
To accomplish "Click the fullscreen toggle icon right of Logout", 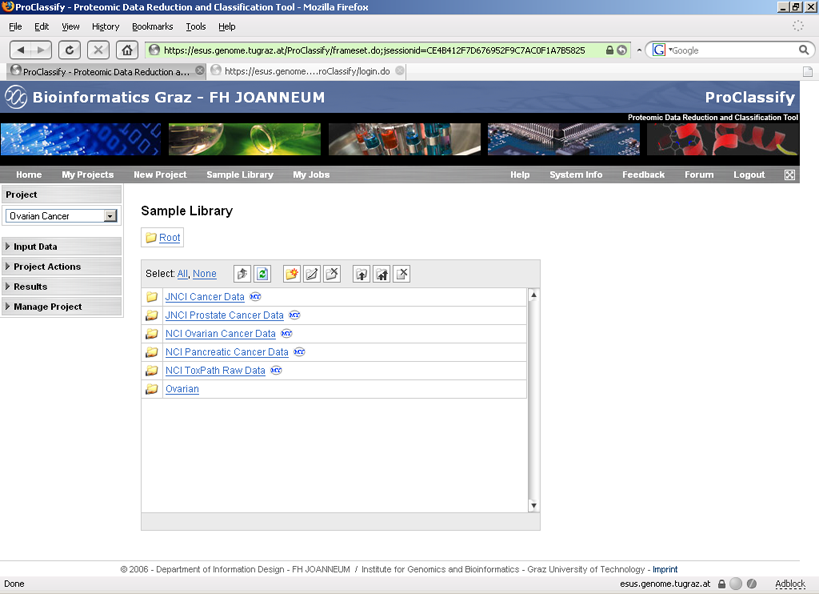I will [x=790, y=175].
